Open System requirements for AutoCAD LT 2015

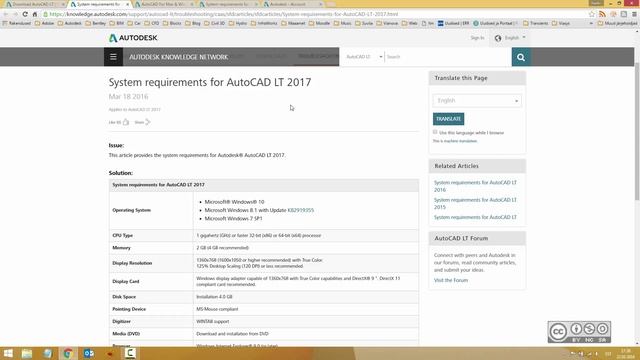tap(475, 203)
